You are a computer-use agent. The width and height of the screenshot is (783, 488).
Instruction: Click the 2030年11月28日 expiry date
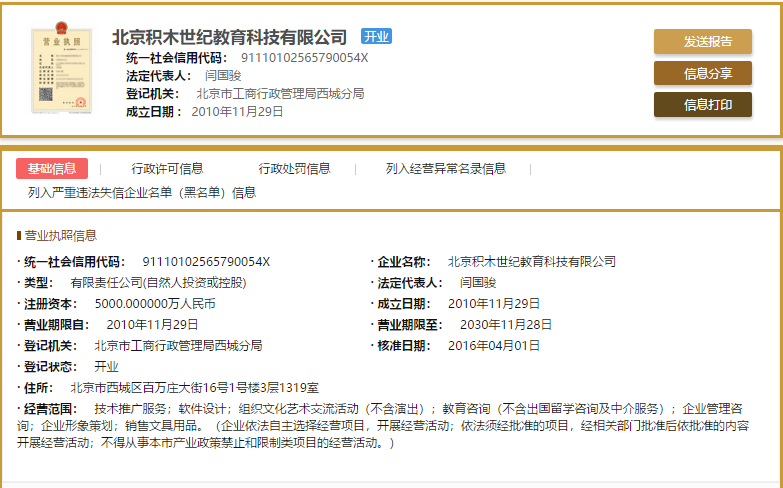(506, 324)
